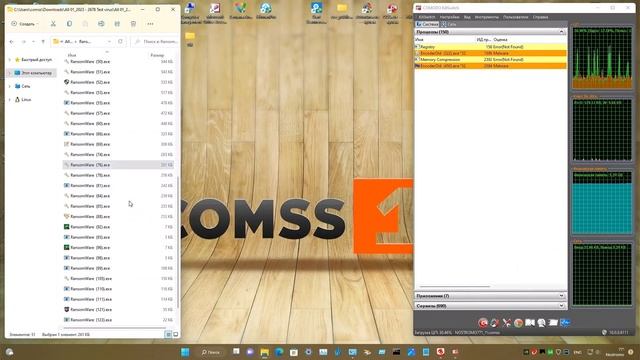The height and width of the screenshot is (360, 640).
Task: Click the Explorer Up arrow
Action: pyautogui.click(x=43, y=42)
